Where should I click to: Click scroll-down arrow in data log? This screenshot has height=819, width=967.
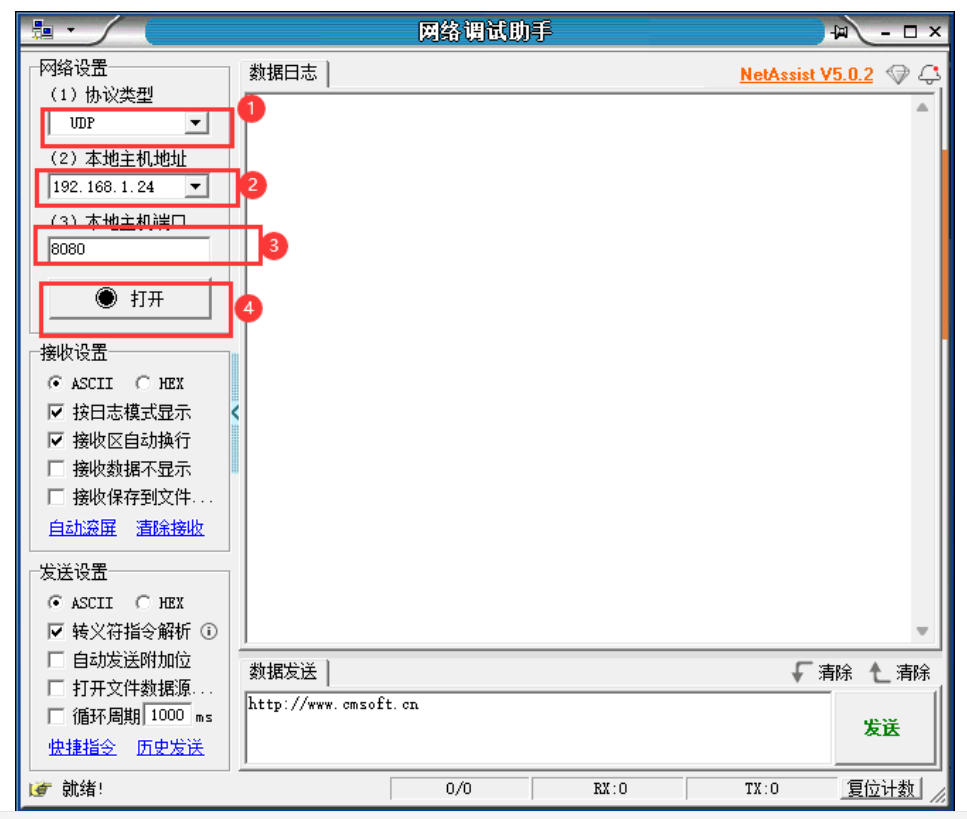pos(923,631)
